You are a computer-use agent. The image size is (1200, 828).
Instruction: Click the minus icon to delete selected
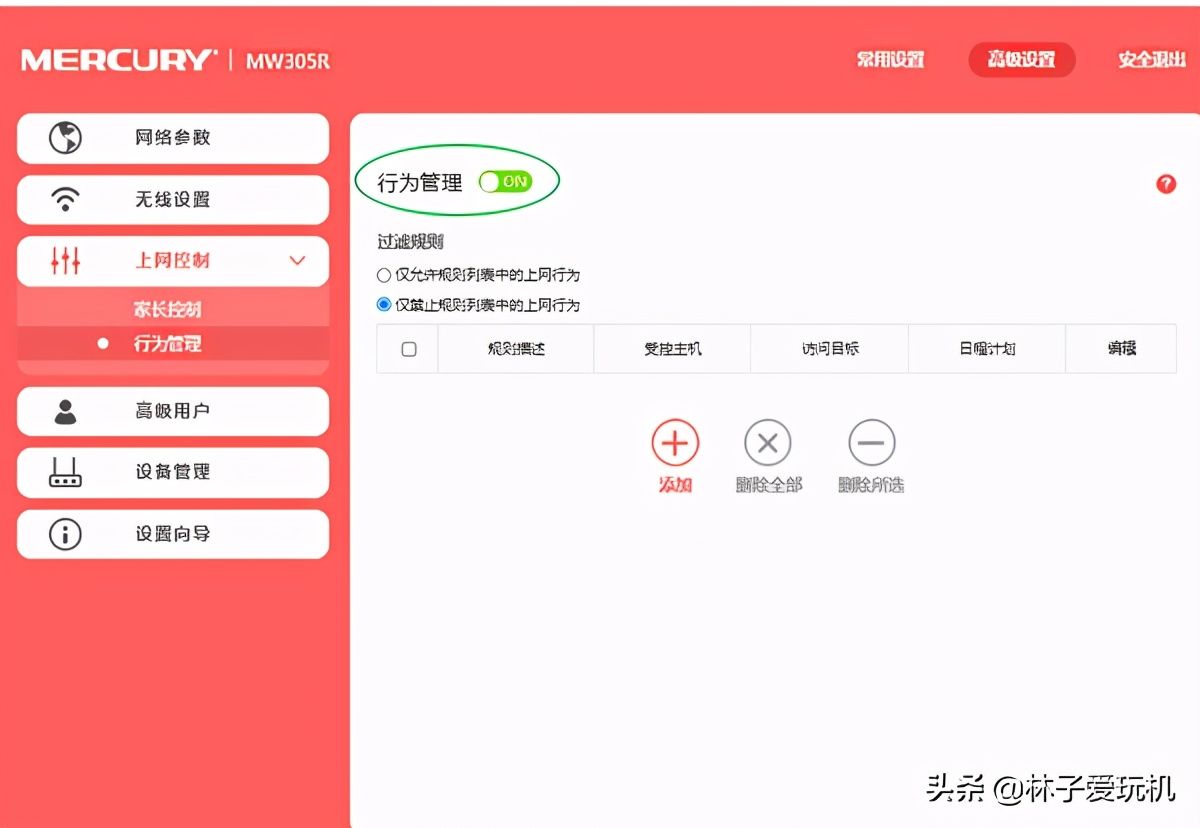pos(871,443)
